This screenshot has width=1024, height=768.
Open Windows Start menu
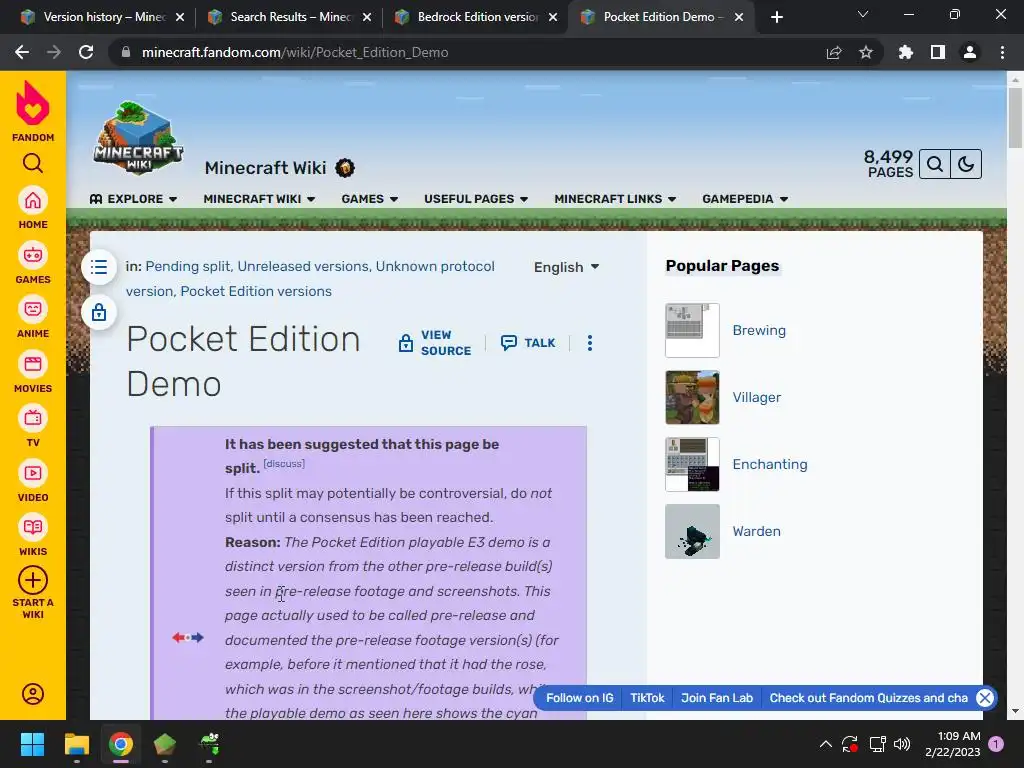click(x=32, y=744)
